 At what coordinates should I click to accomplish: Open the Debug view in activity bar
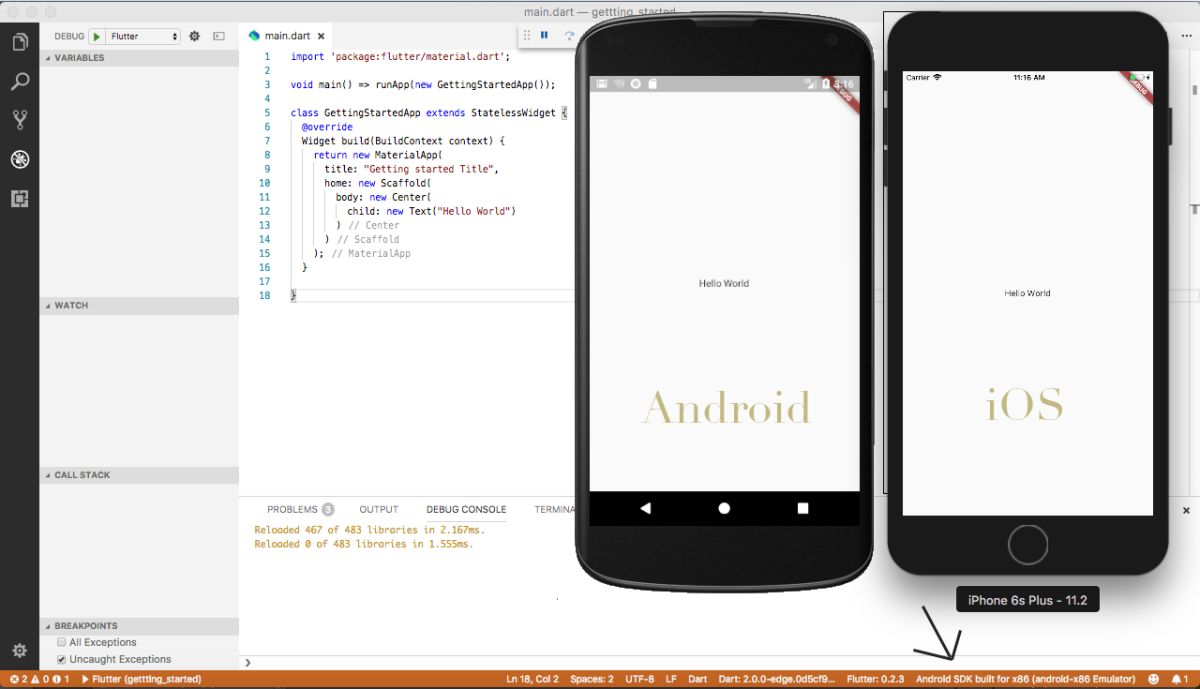click(x=19, y=159)
